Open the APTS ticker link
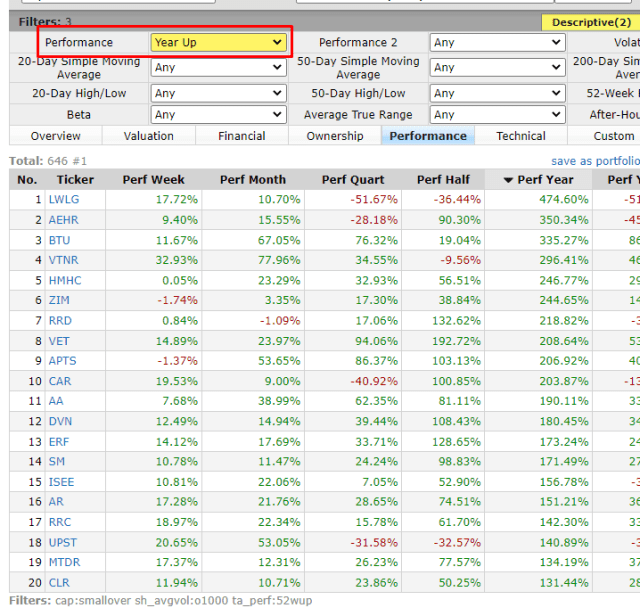Image resolution: width=640 pixels, height=608 pixels. coord(62,361)
